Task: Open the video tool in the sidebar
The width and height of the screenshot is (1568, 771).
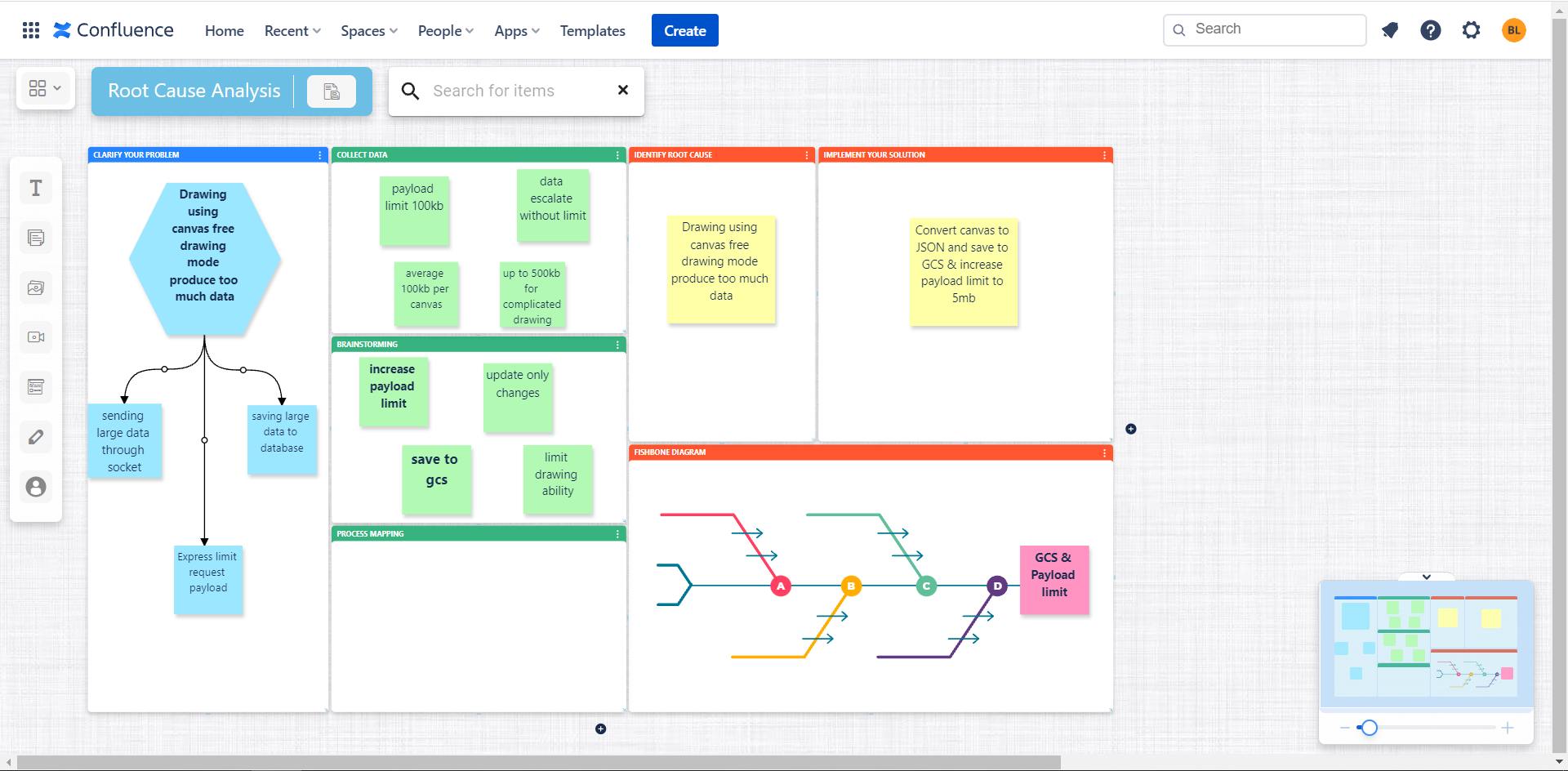Action: coord(36,337)
